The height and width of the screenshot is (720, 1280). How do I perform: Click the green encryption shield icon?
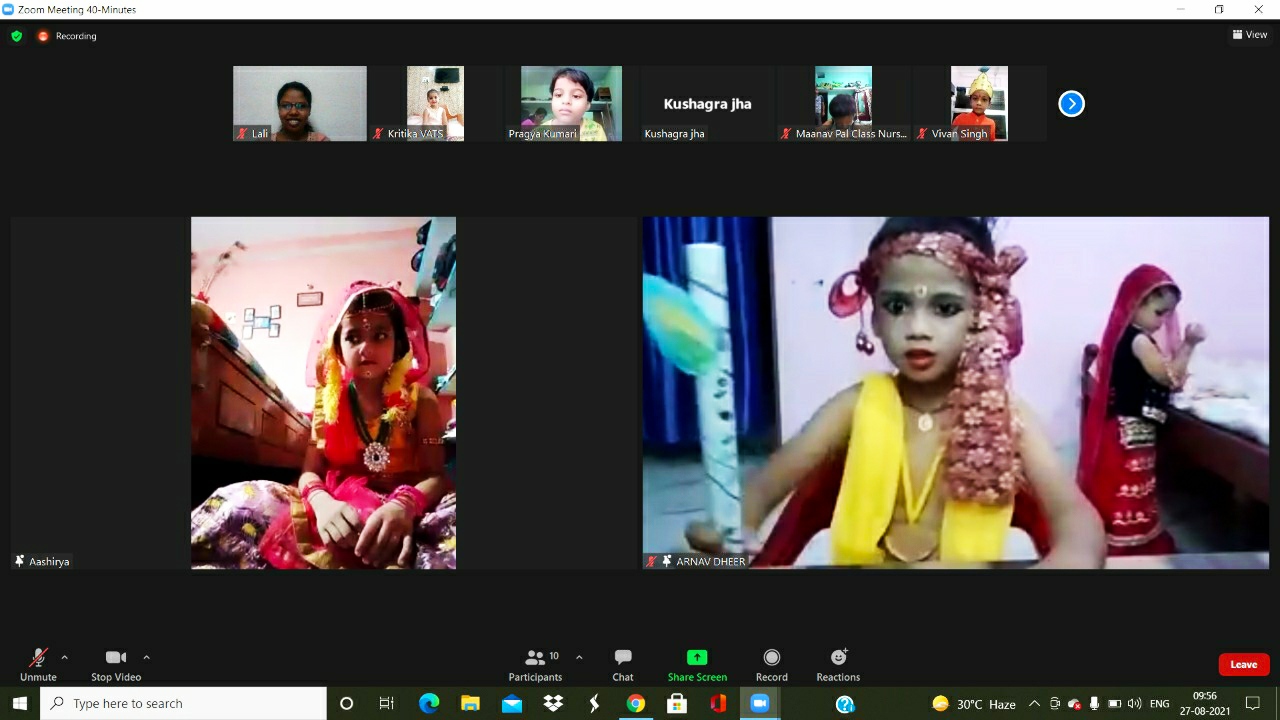click(17, 36)
